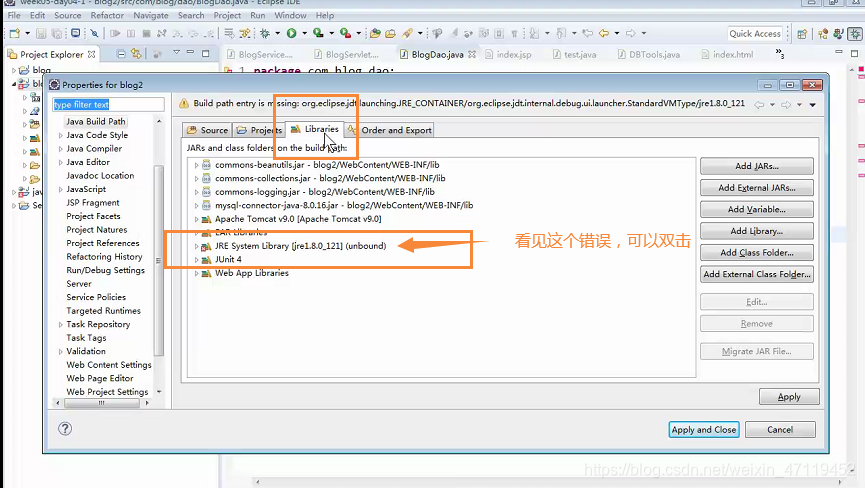
Task: Select Targeted Runtimes in properties tree
Action: pyautogui.click(x=103, y=310)
